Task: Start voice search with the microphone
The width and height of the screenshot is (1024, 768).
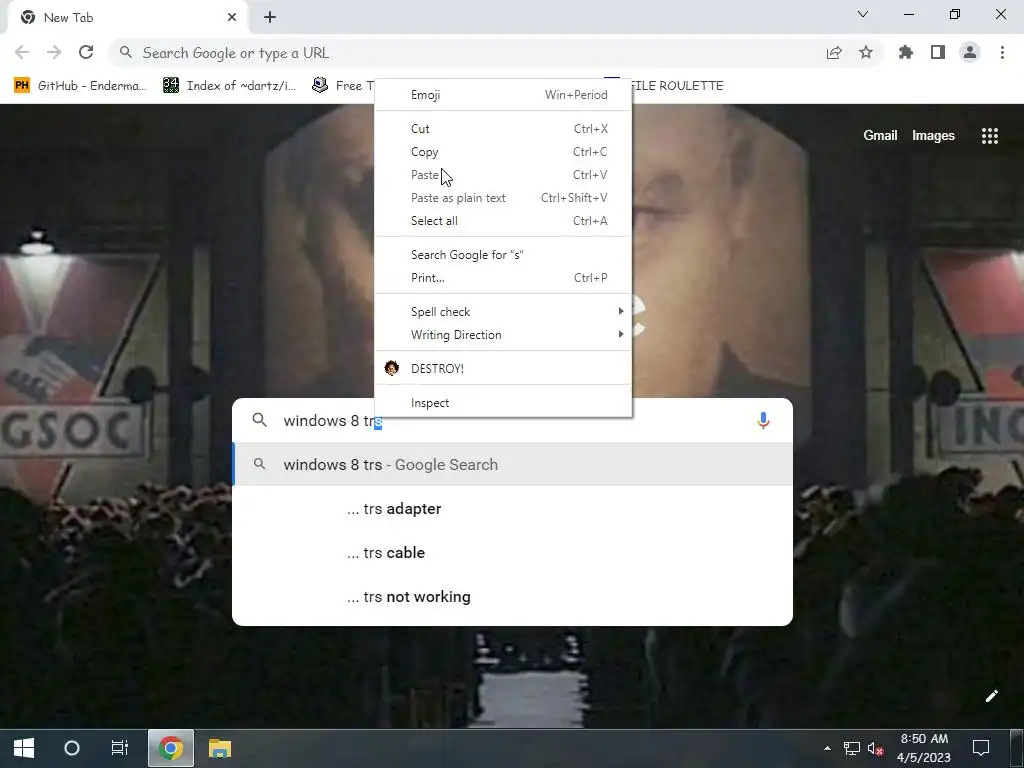Action: click(763, 421)
